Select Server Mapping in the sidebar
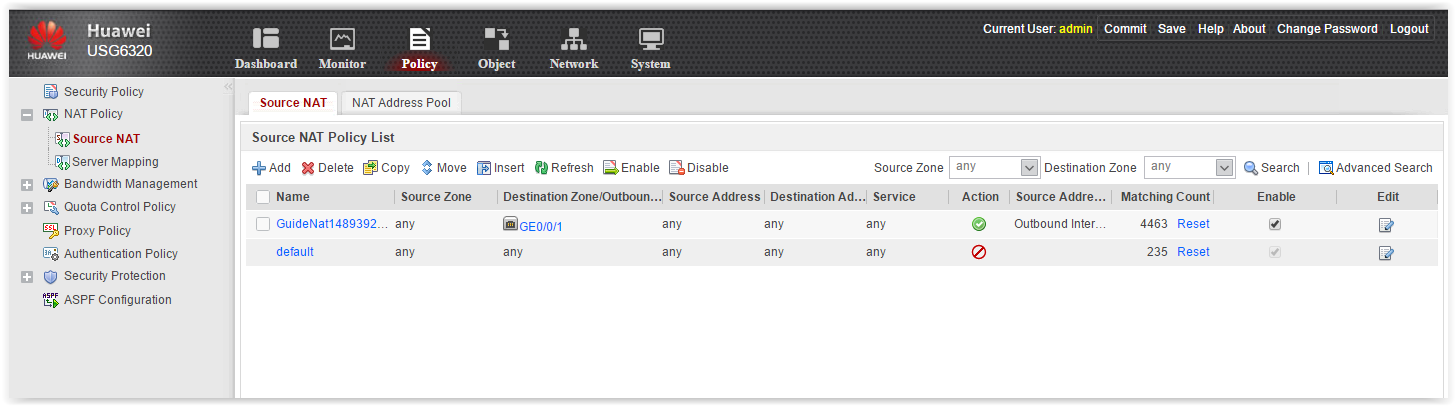The height and width of the screenshot is (406, 1456). 115,162
